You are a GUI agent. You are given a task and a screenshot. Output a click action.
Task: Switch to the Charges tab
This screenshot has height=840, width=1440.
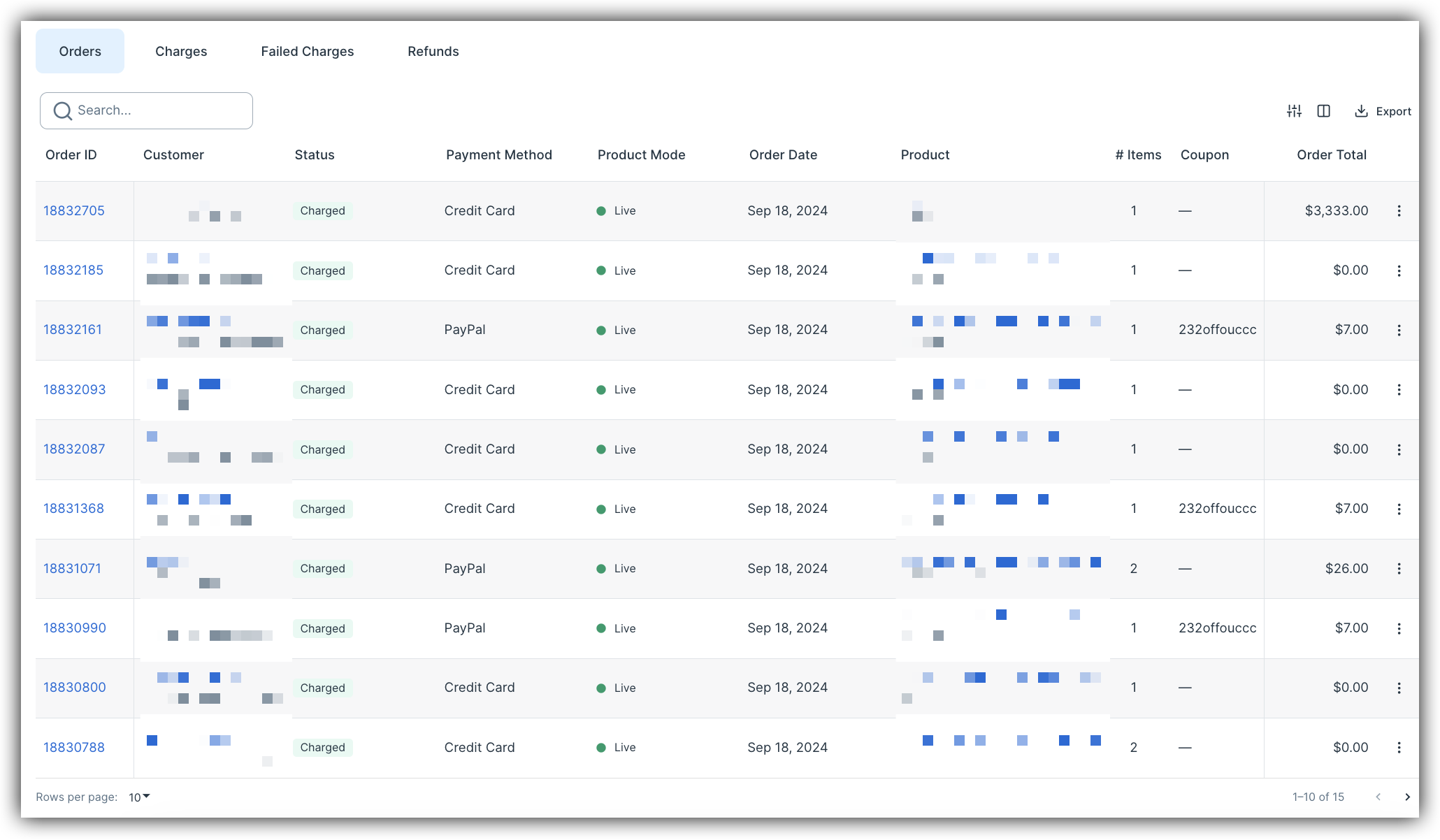(x=181, y=52)
